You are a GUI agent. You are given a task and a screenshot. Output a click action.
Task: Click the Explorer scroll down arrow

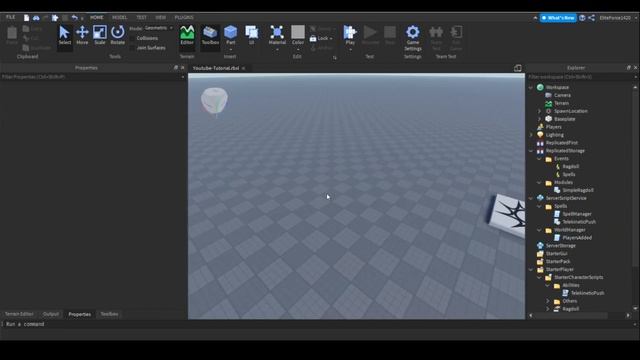(635, 309)
